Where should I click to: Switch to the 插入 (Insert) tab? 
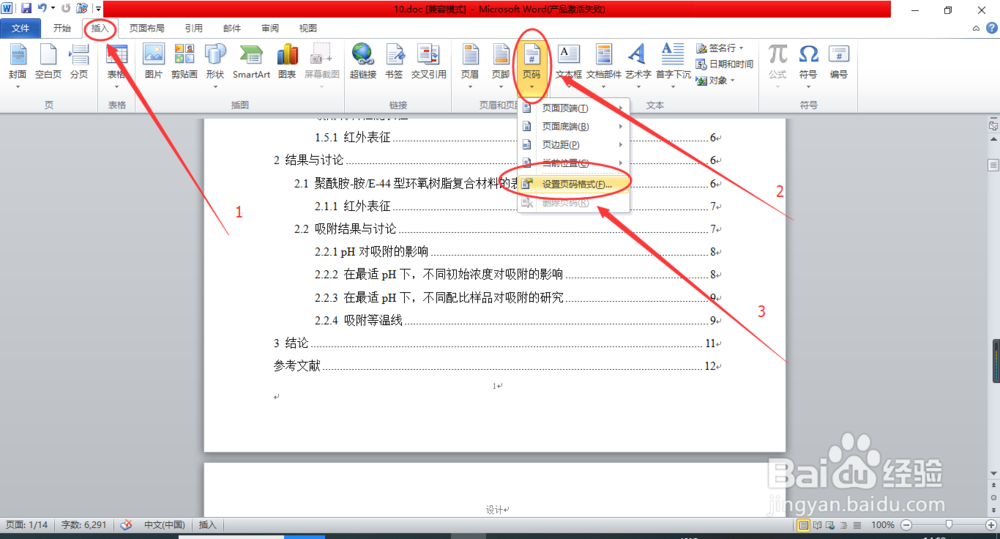(x=100, y=28)
